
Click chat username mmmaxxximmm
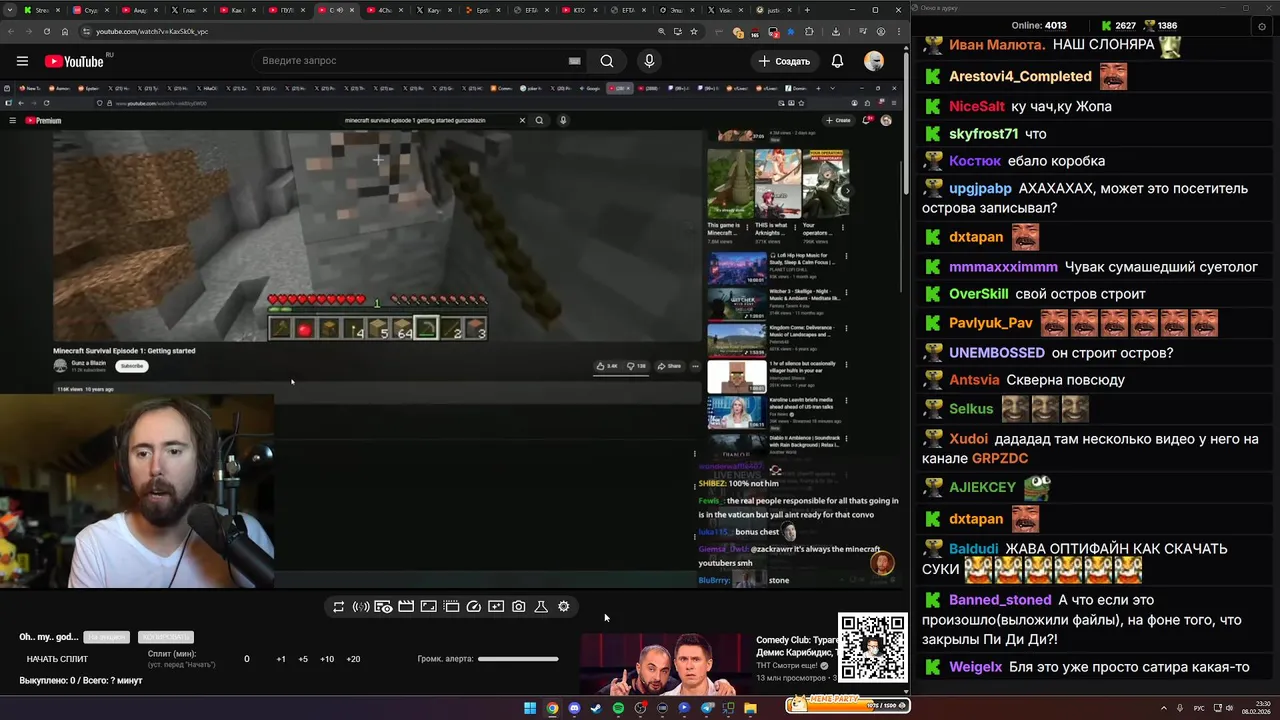tap(1003, 267)
